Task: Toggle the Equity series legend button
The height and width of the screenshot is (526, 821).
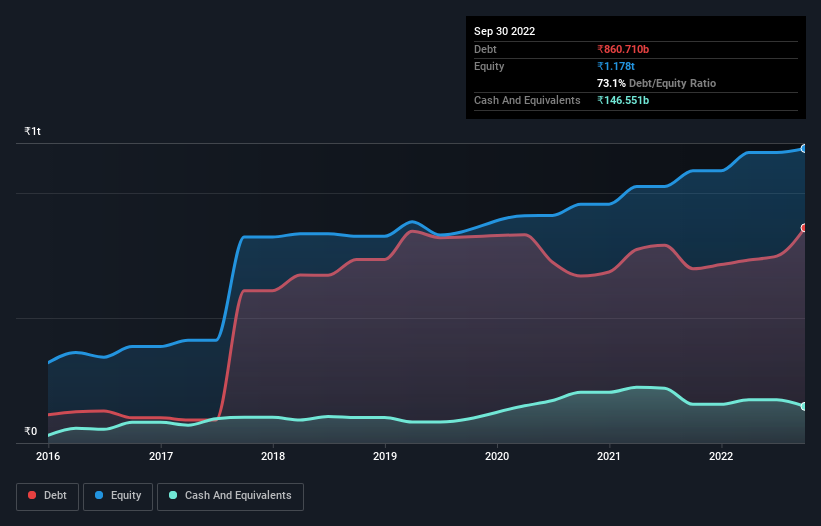Action: click(x=118, y=496)
